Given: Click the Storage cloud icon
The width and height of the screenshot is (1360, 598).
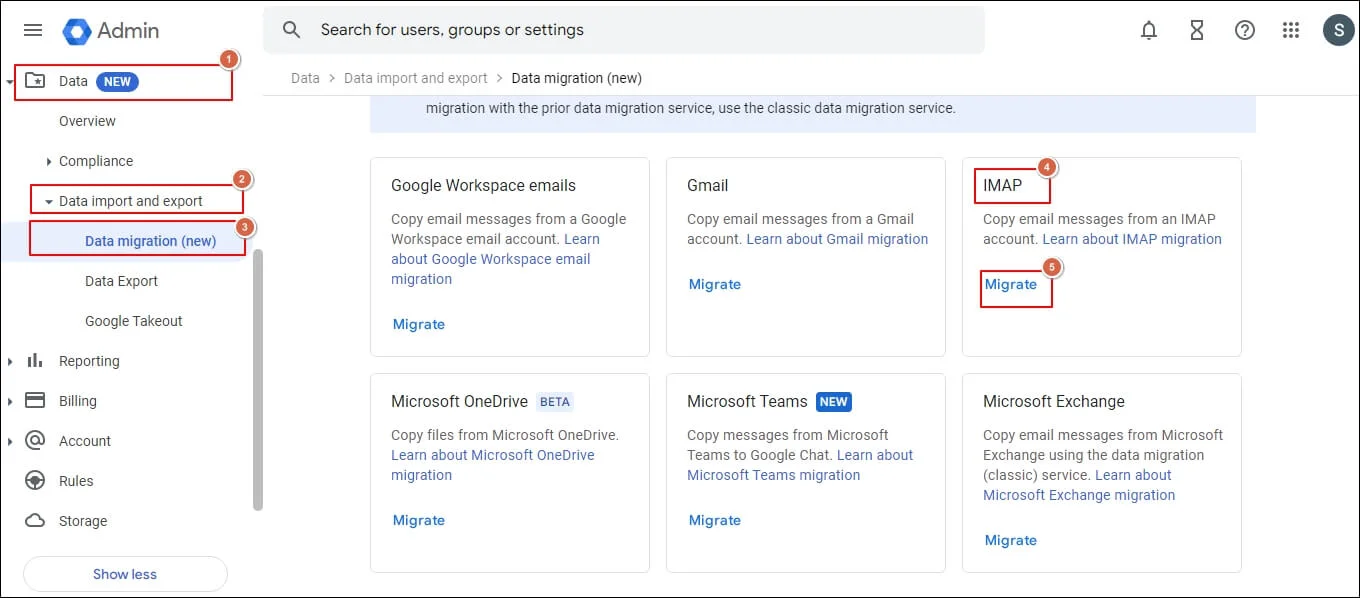Looking at the screenshot, I should pyautogui.click(x=35, y=520).
